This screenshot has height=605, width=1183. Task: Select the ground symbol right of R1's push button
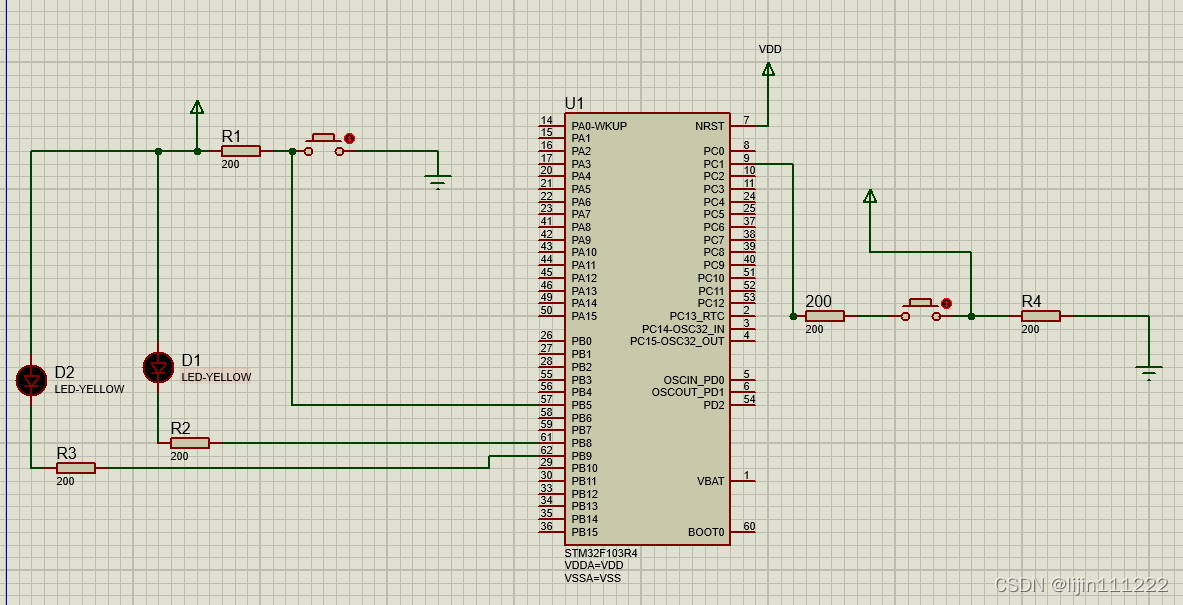pos(438,181)
